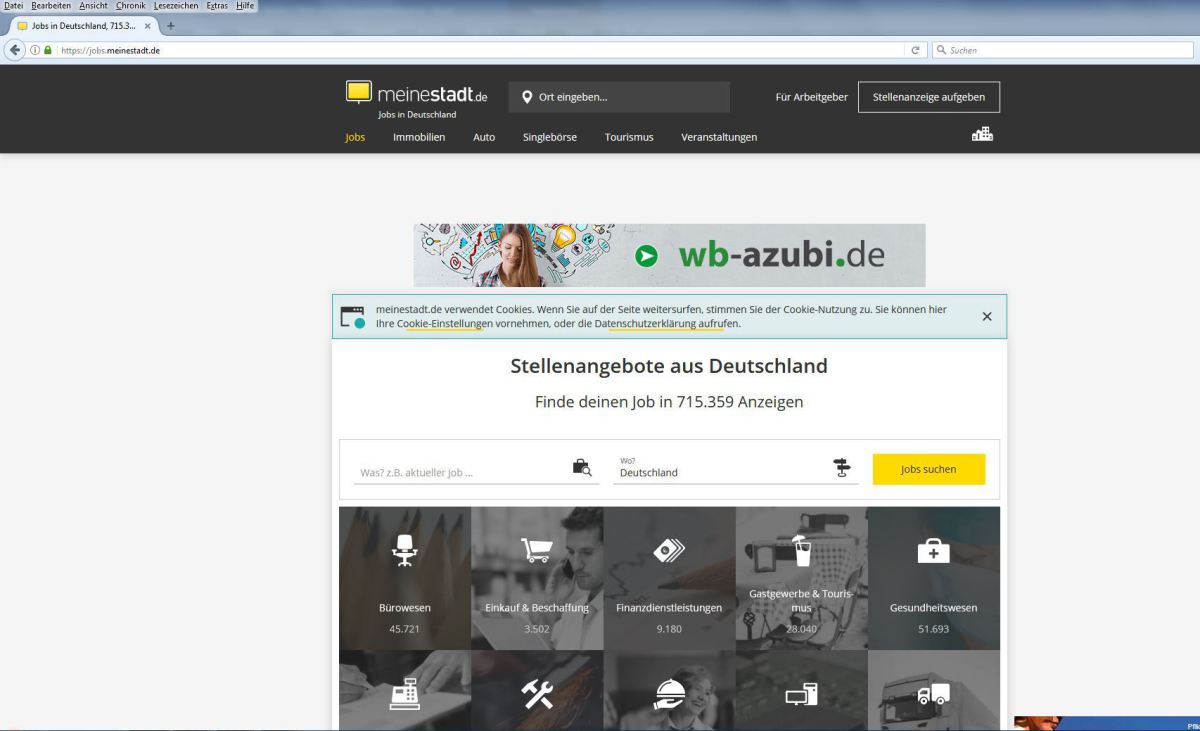This screenshot has width=1200, height=731.
Task: Open the Gastgewerbe & Tourismus category tile
Action: click(x=801, y=578)
